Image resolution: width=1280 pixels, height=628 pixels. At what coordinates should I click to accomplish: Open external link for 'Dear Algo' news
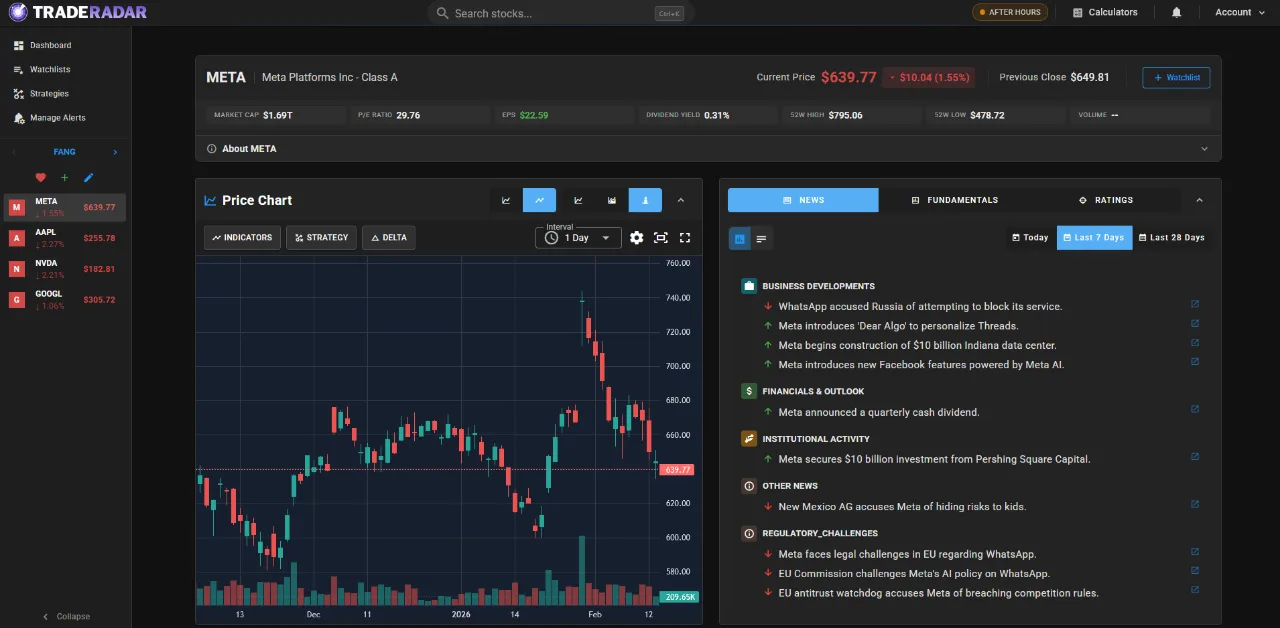click(x=1194, y=323)
